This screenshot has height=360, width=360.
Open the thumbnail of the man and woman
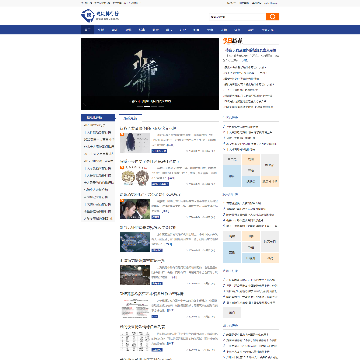point(135,209)
